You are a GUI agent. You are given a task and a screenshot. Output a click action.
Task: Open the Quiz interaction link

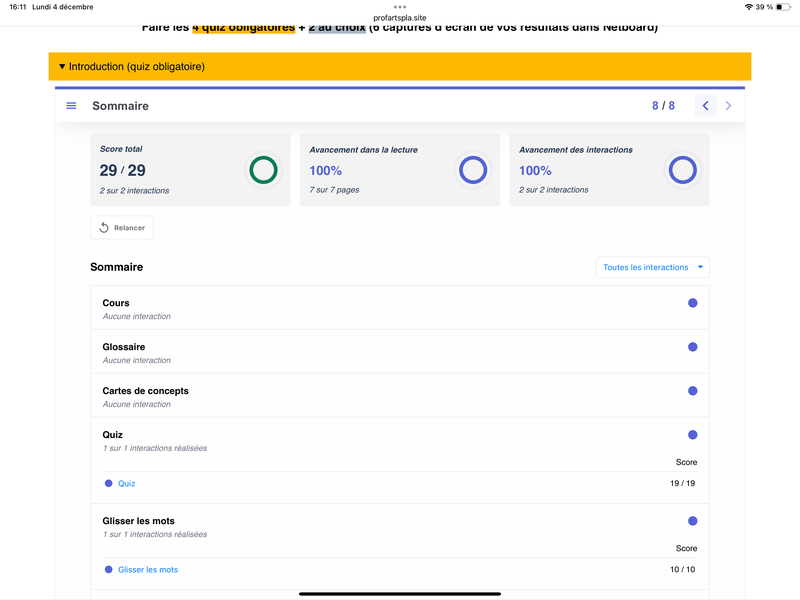(127, 484)
